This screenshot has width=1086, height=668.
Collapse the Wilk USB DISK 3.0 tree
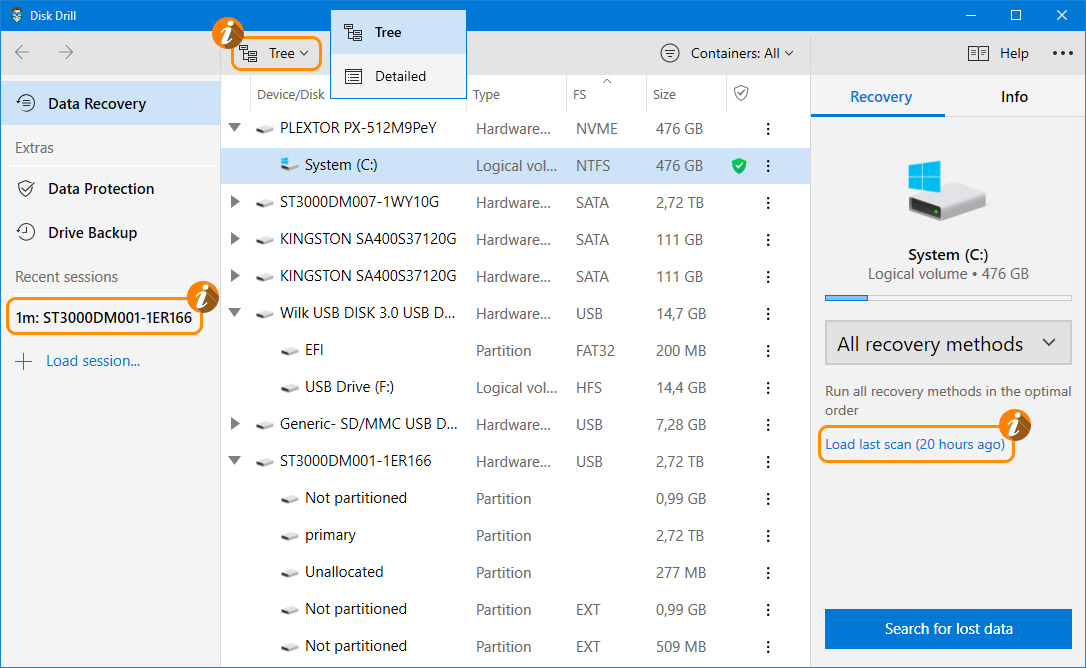(235, 313)
